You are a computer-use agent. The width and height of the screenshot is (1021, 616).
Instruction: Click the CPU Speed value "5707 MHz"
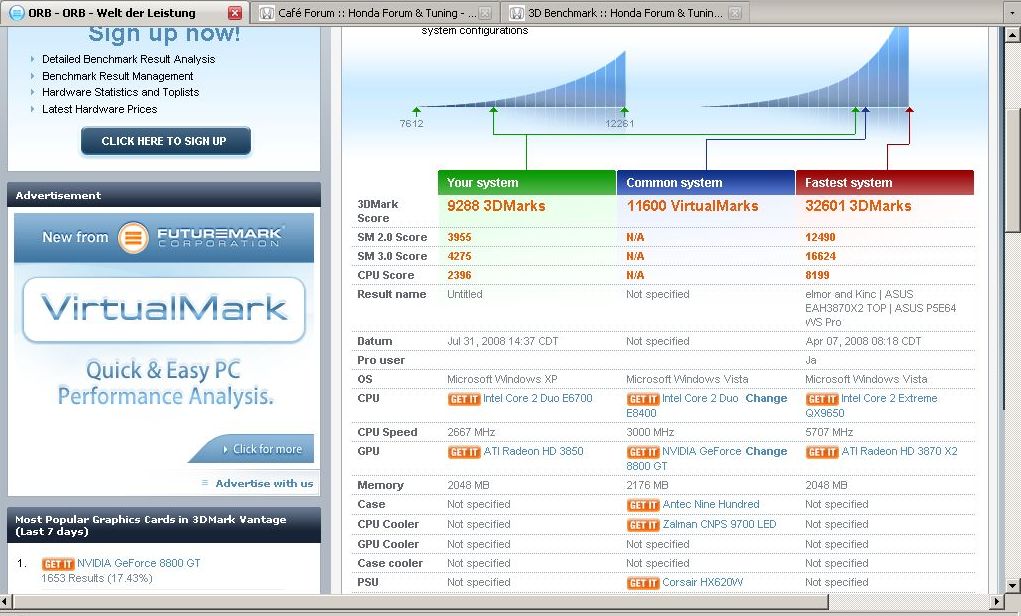click(x=829, y=432)
